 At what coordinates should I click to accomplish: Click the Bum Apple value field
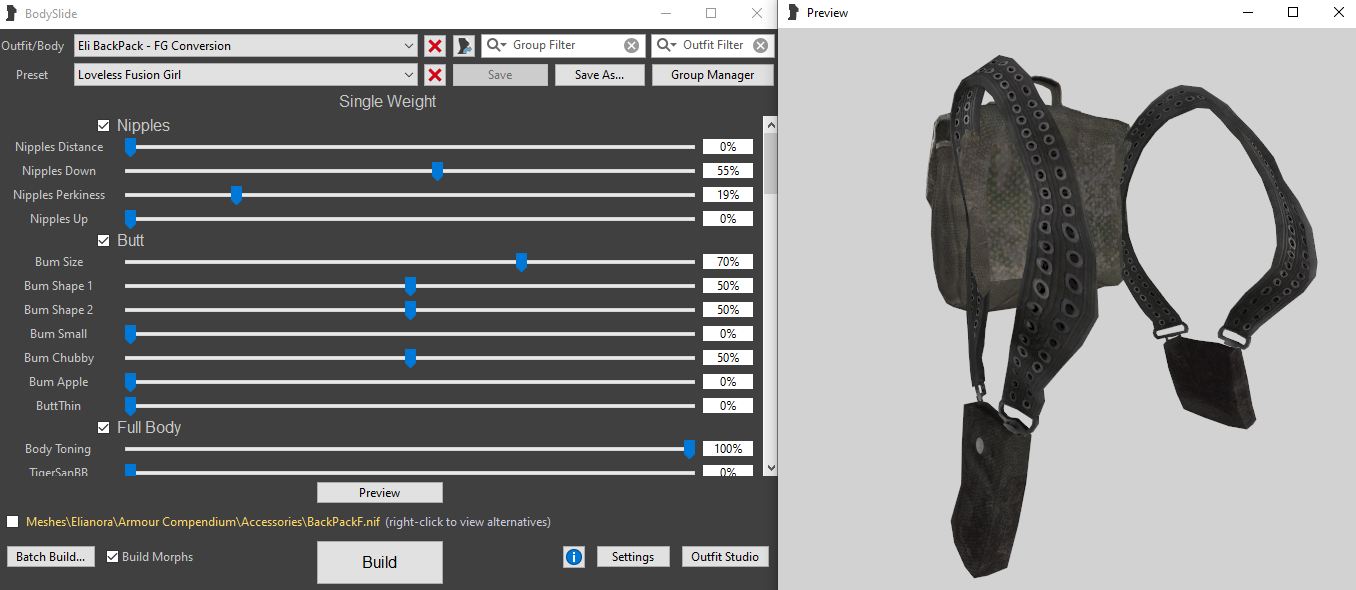pos(728,382)
